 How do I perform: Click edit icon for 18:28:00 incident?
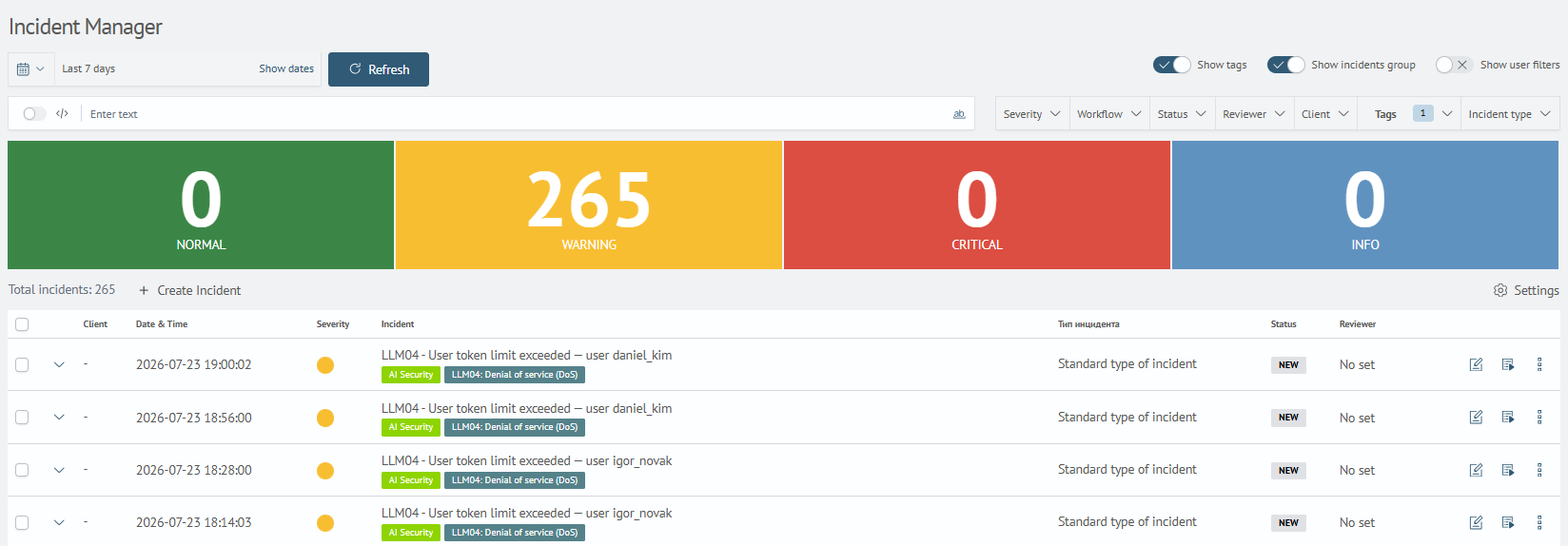pyautogui.click(x=1476, y=470)
